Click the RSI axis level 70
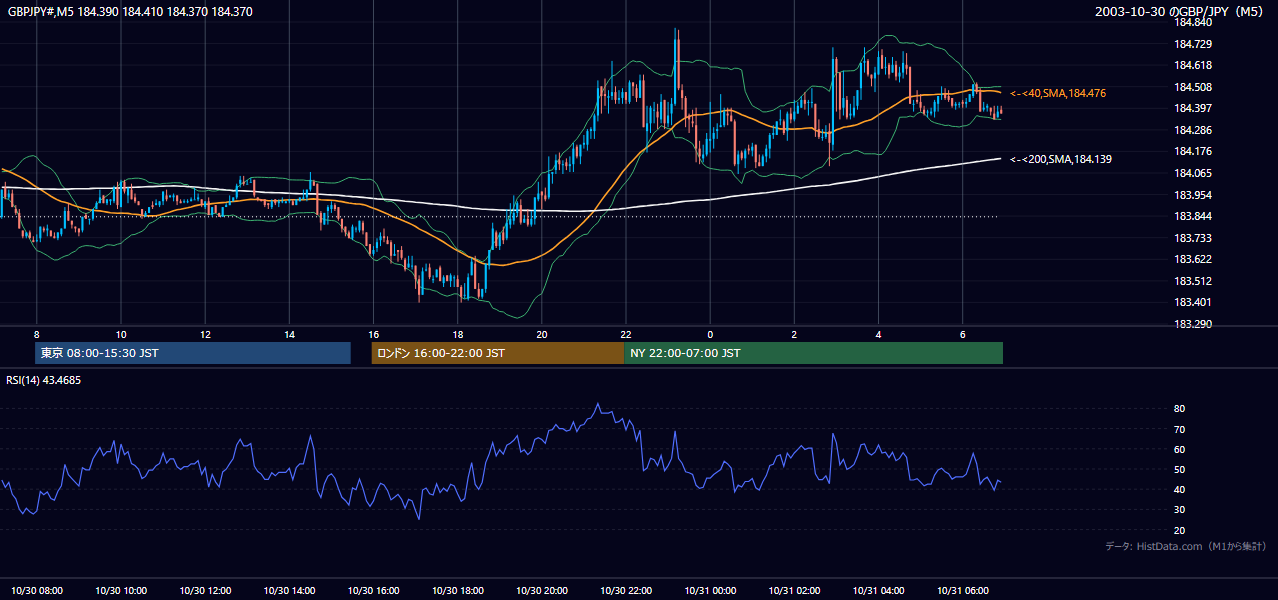This screenshot has height=600, width=1278. (x=1180, y=429)
